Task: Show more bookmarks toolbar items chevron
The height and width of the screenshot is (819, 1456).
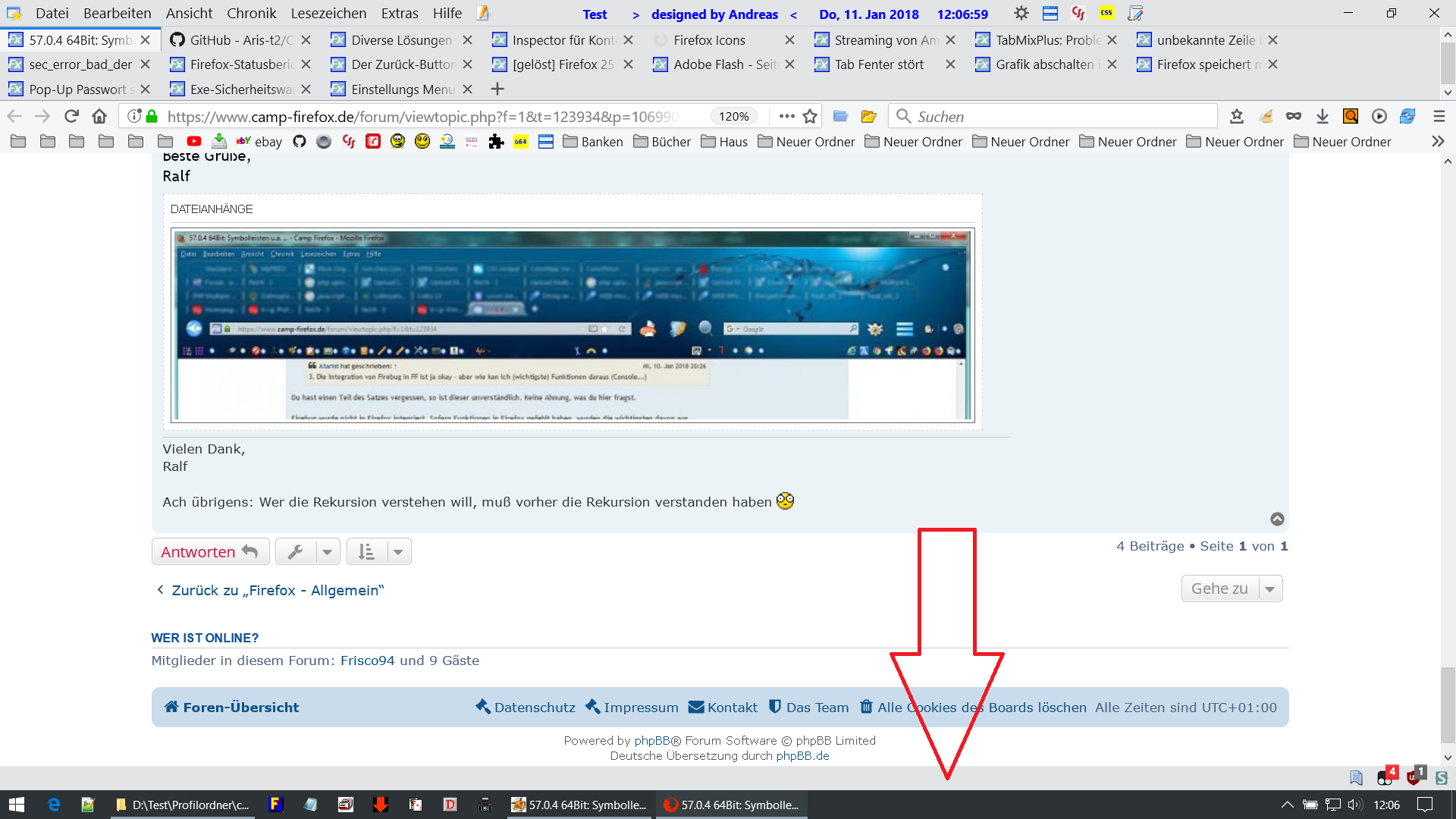Action: click(x=1437, y=141)
